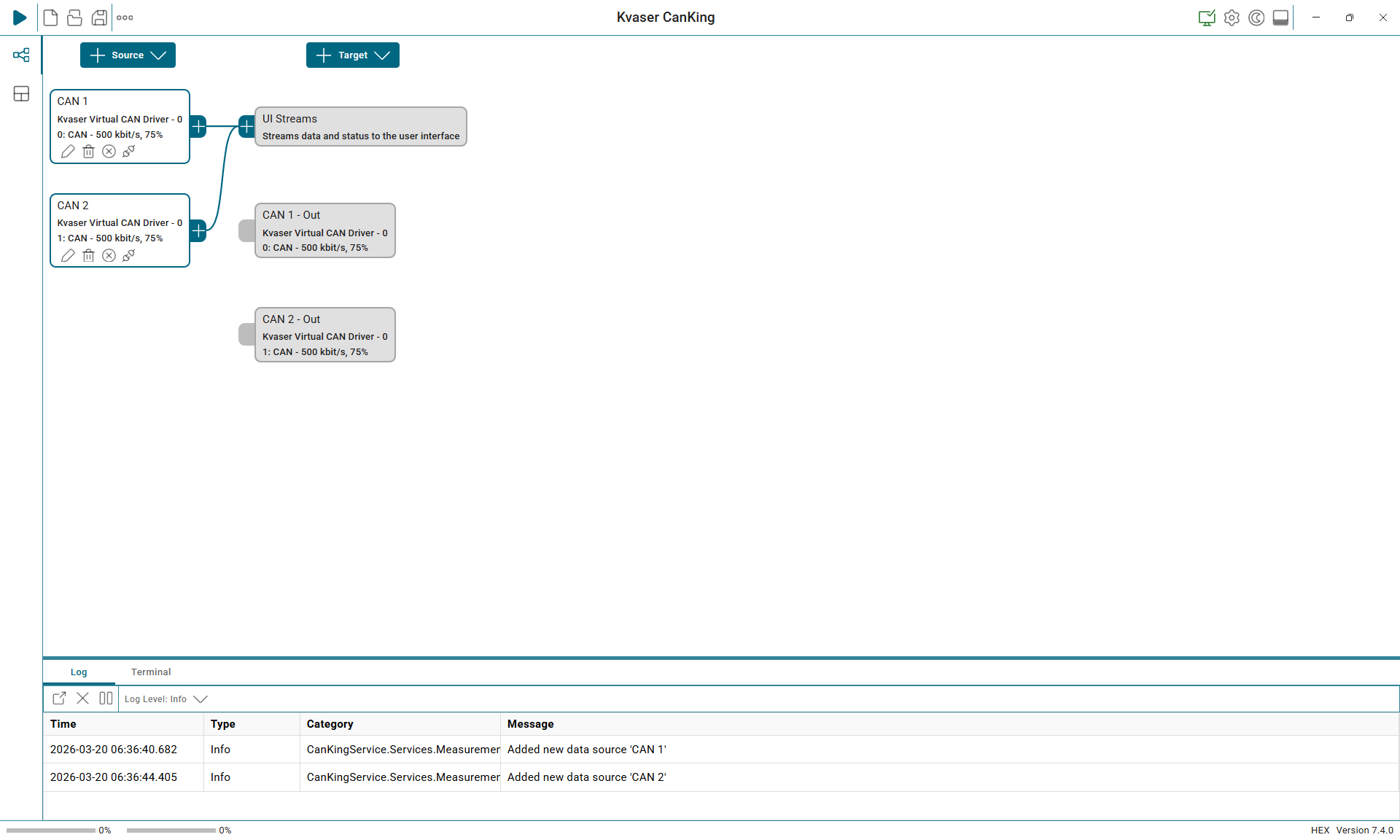Pause log updates with the pause icon
This screenshot has height=840, width=1400.
pyautogui.click(x=106, y=699)
